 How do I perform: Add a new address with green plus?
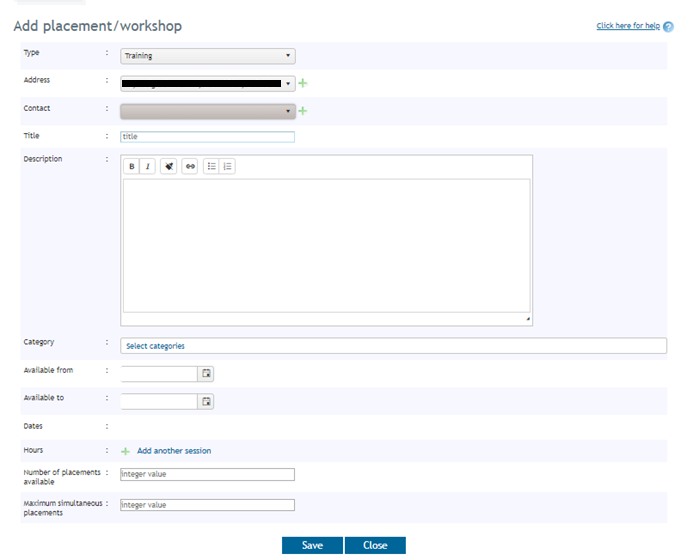click(x=303, y=83)
